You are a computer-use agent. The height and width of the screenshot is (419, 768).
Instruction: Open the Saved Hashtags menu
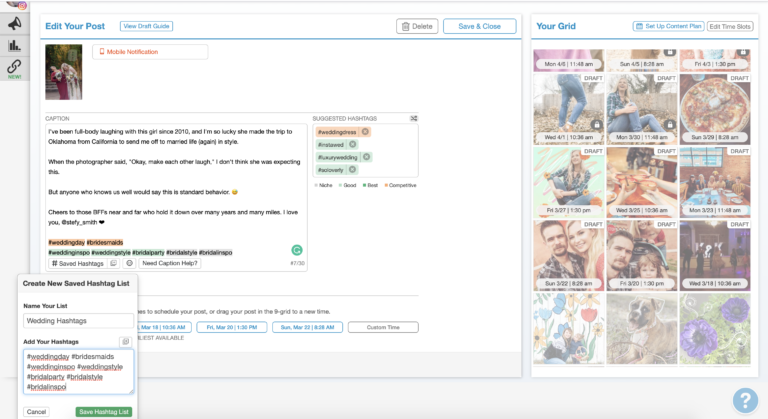point(78,263)
